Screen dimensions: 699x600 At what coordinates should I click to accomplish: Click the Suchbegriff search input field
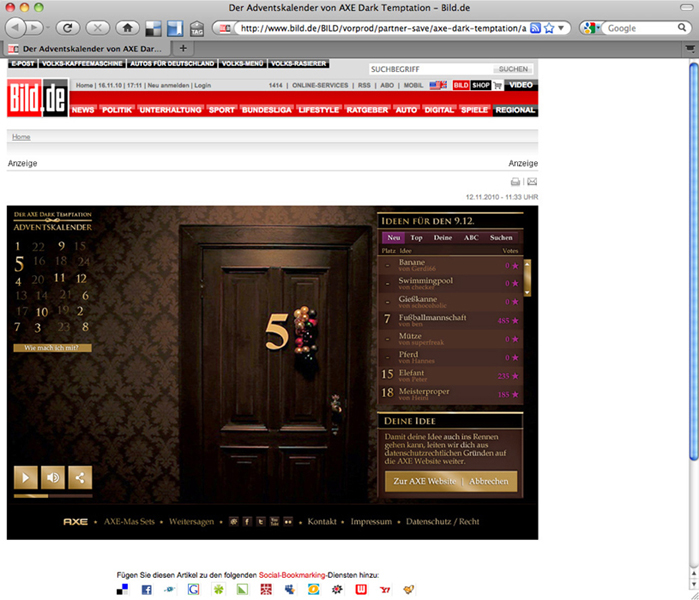(x=430, y=70)
